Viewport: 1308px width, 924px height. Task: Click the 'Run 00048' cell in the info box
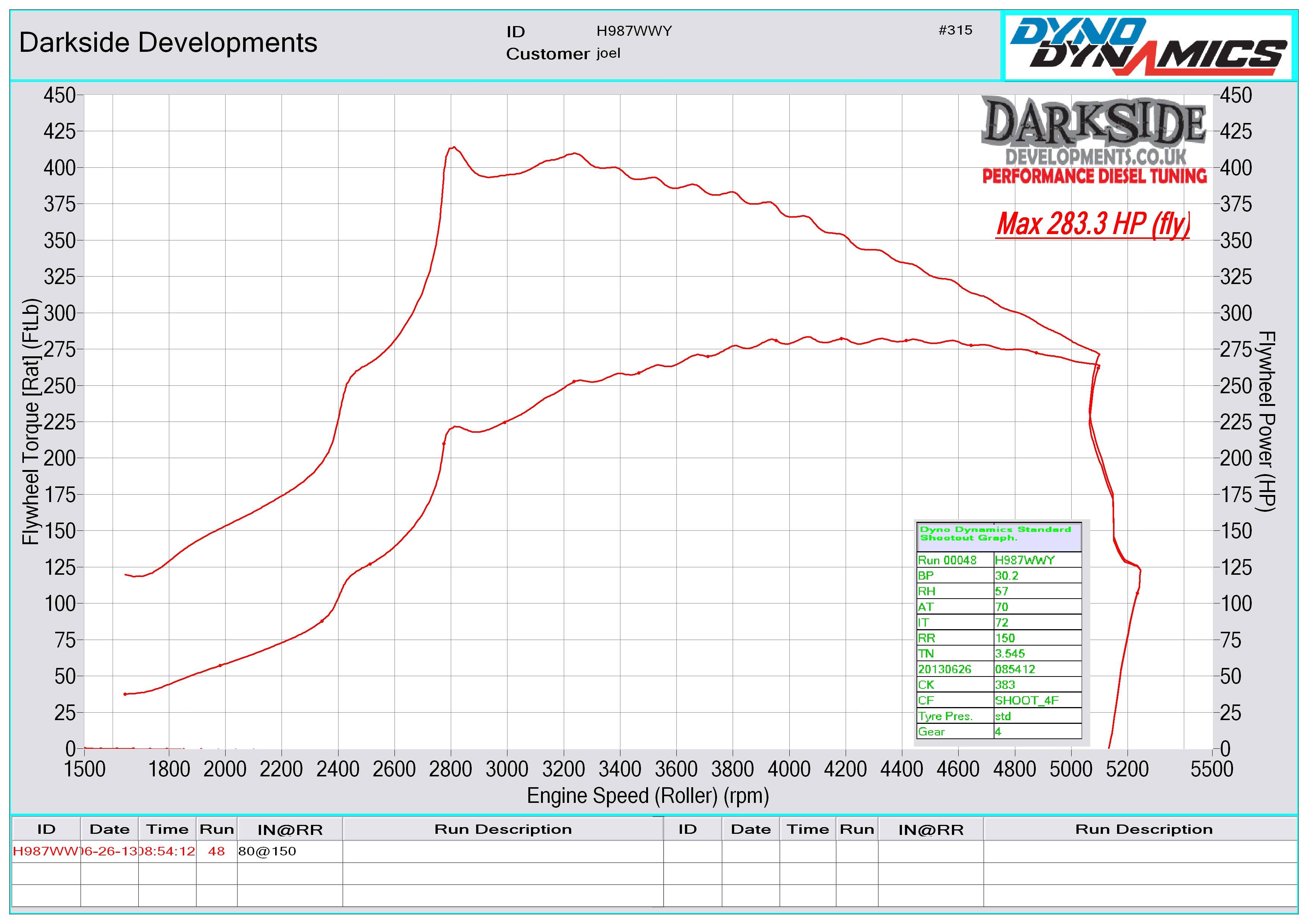pyautogui.click(x=955, y=560)
